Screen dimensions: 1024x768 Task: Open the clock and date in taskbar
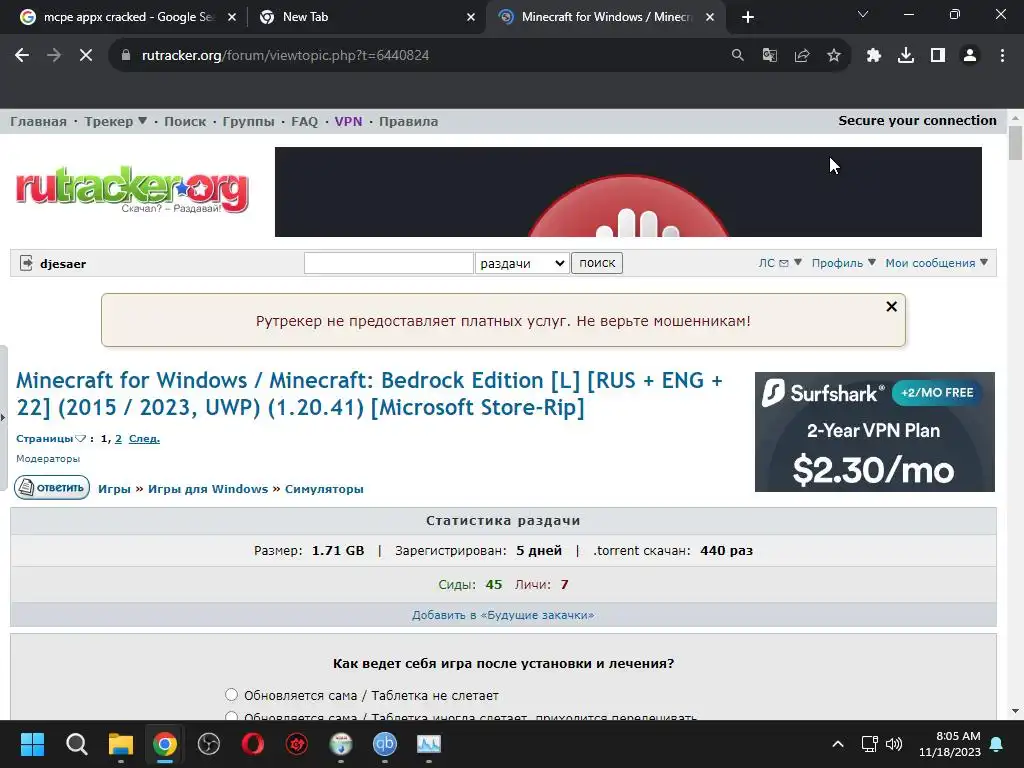[950, 744]
